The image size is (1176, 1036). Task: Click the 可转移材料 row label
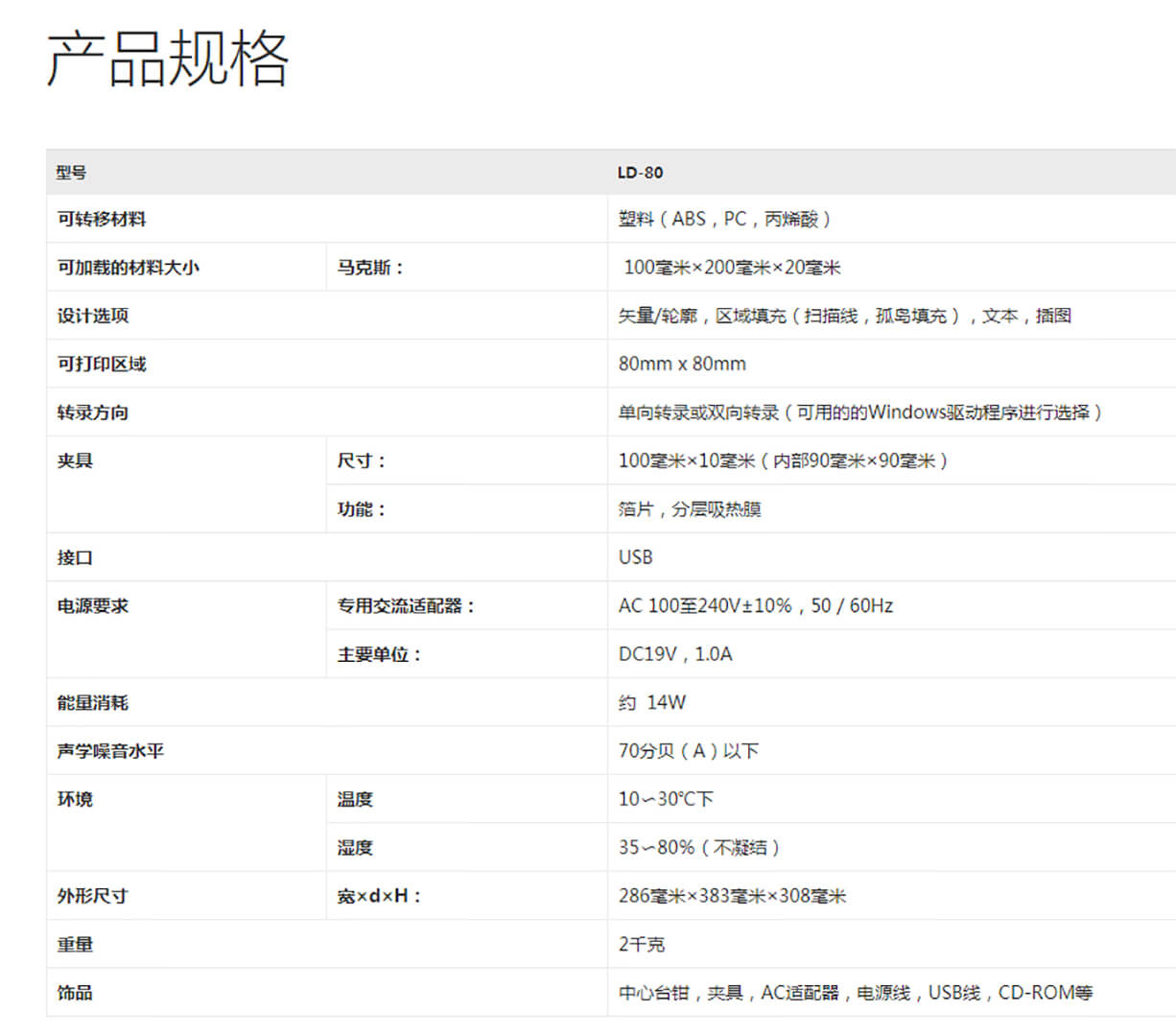[x=102, y=220]
